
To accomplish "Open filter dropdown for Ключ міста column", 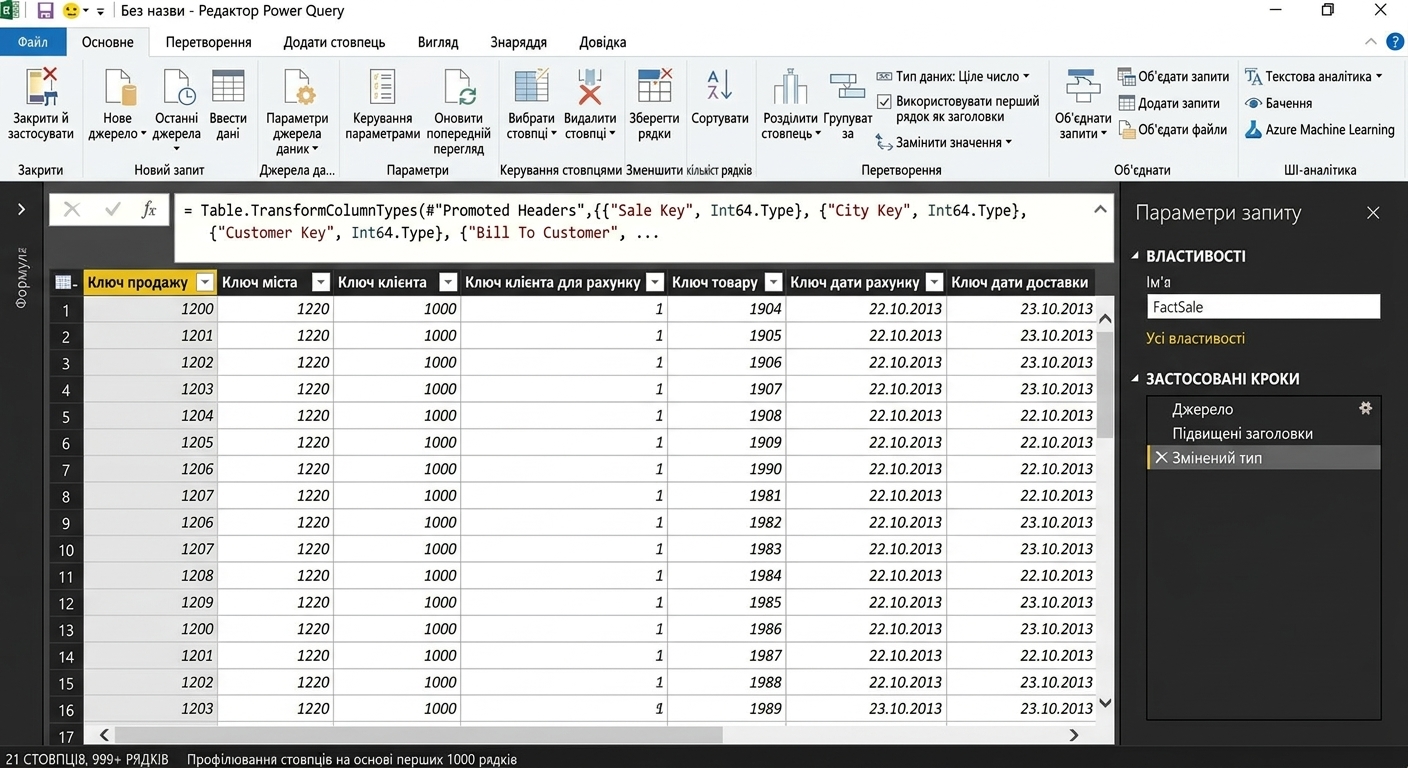I will point(321,282).
